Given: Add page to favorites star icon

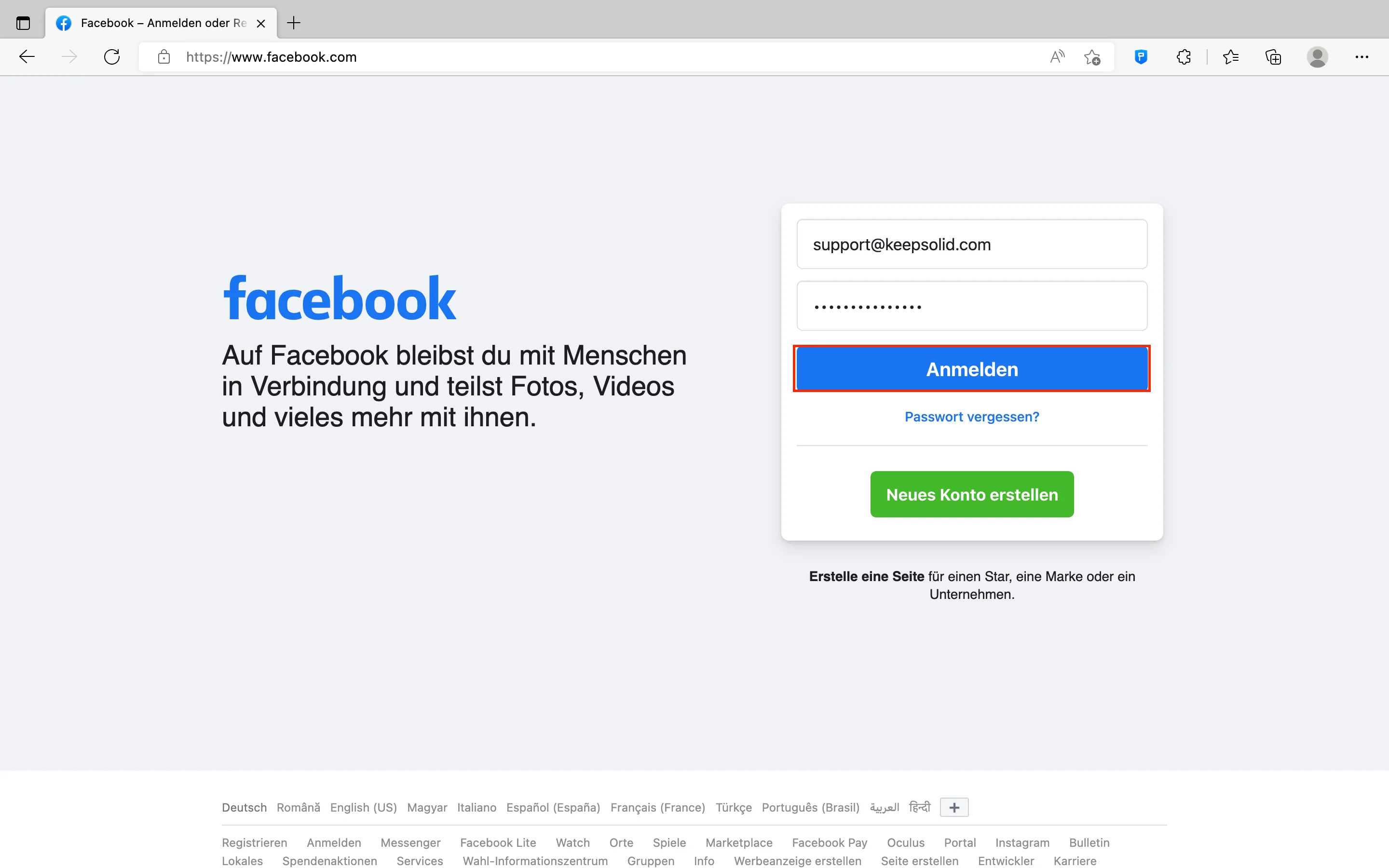Looking at the screenshot, I should (x=1092, y=57).
